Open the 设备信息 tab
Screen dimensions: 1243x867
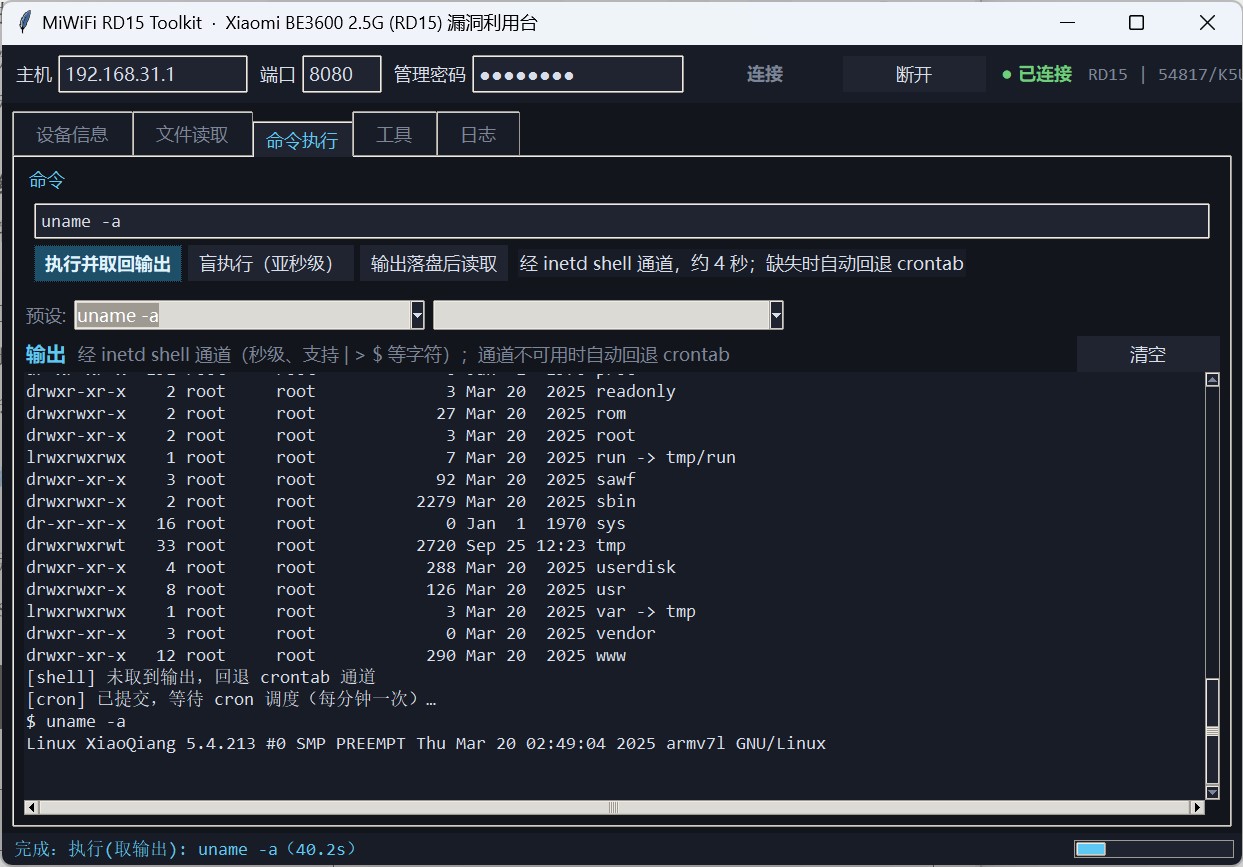72,134
